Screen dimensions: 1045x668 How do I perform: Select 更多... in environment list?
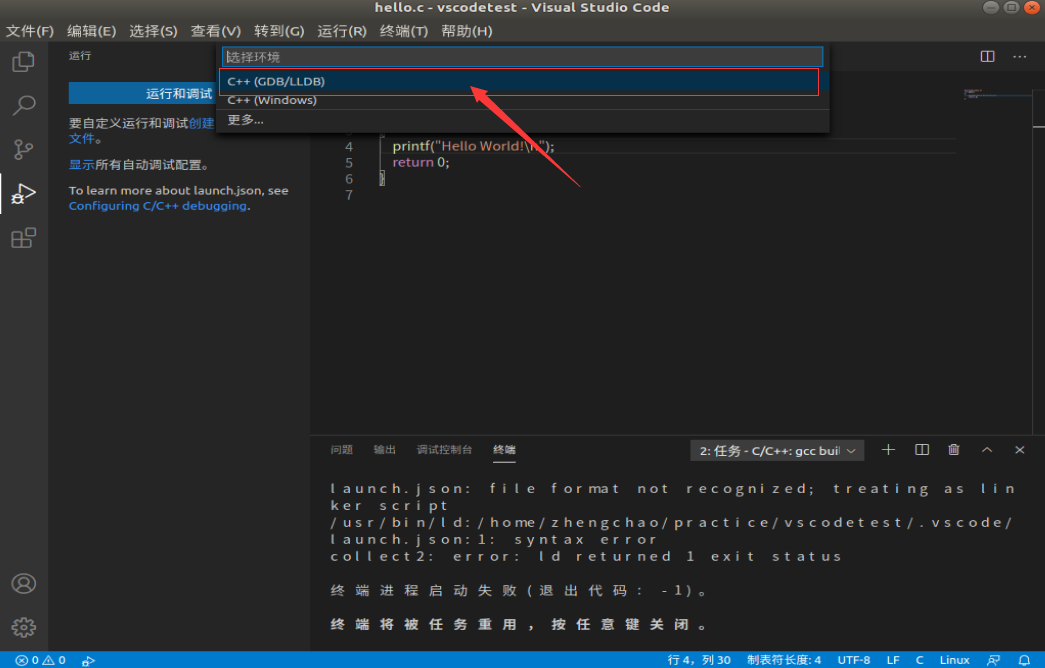[522, 120]
